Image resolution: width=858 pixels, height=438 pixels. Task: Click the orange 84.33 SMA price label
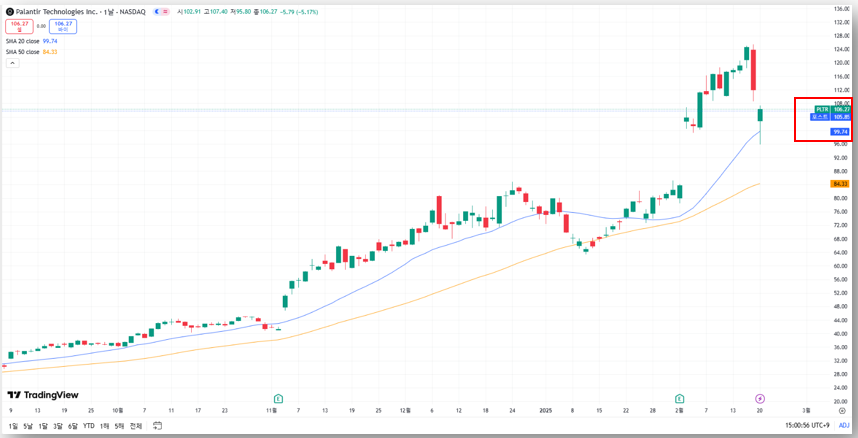(x=840, y=184)
